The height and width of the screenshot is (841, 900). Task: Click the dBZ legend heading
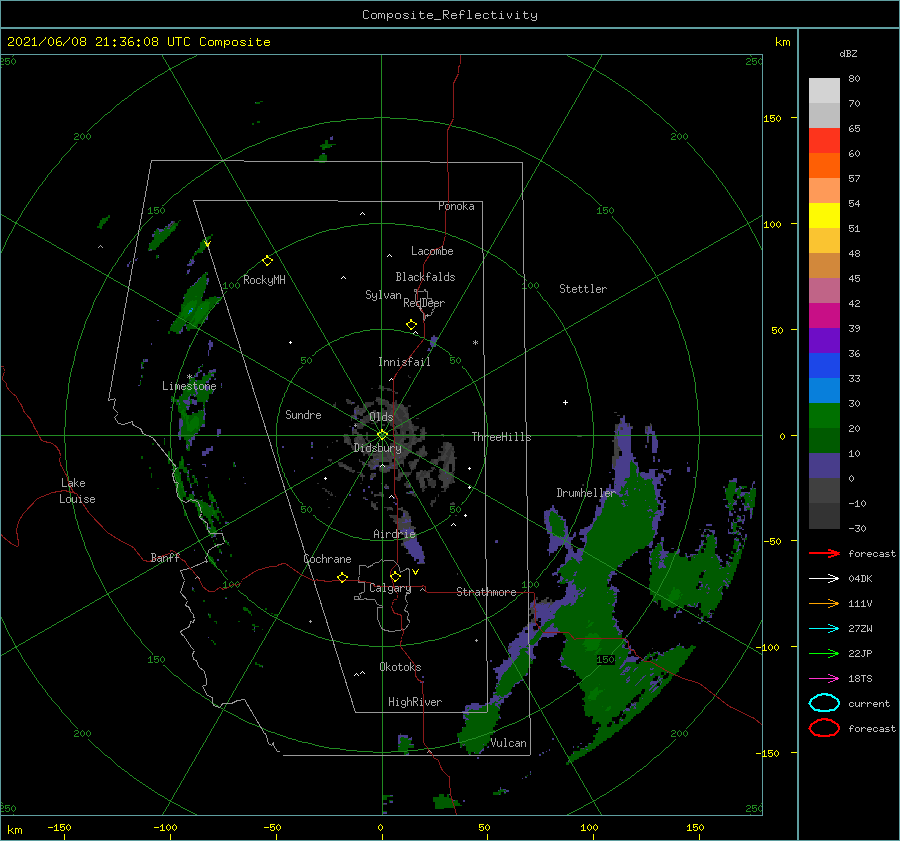(848, 53)
